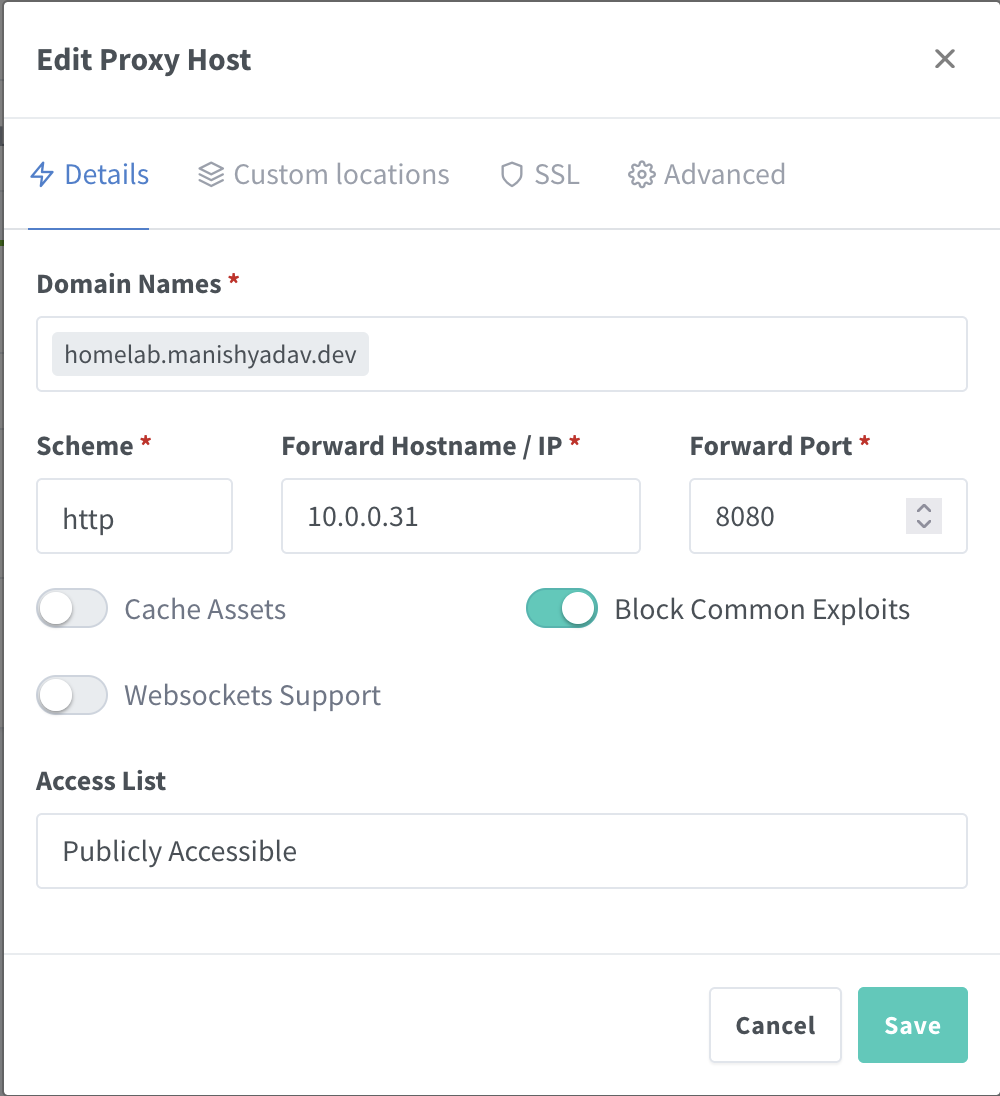
Task: Cancel editing the proxy host
Action: (775, 1025)
